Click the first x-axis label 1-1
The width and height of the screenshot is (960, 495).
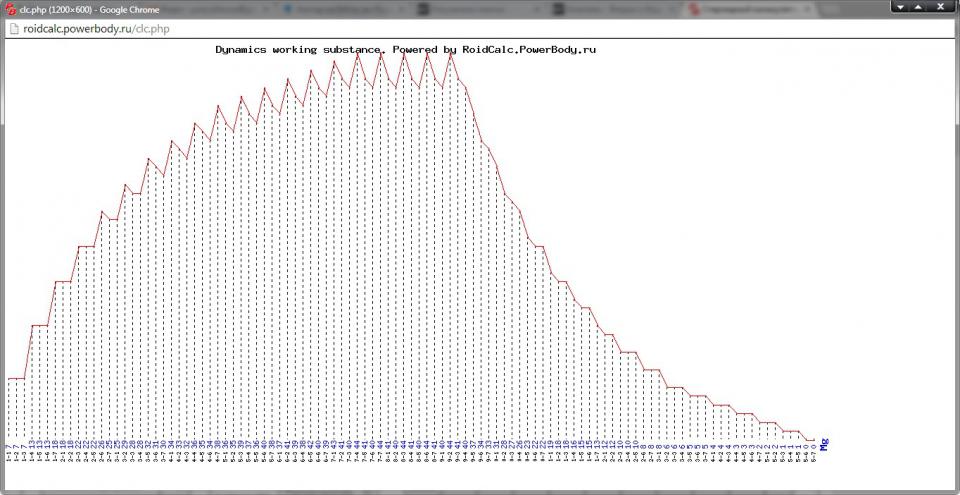pos(9,454)
